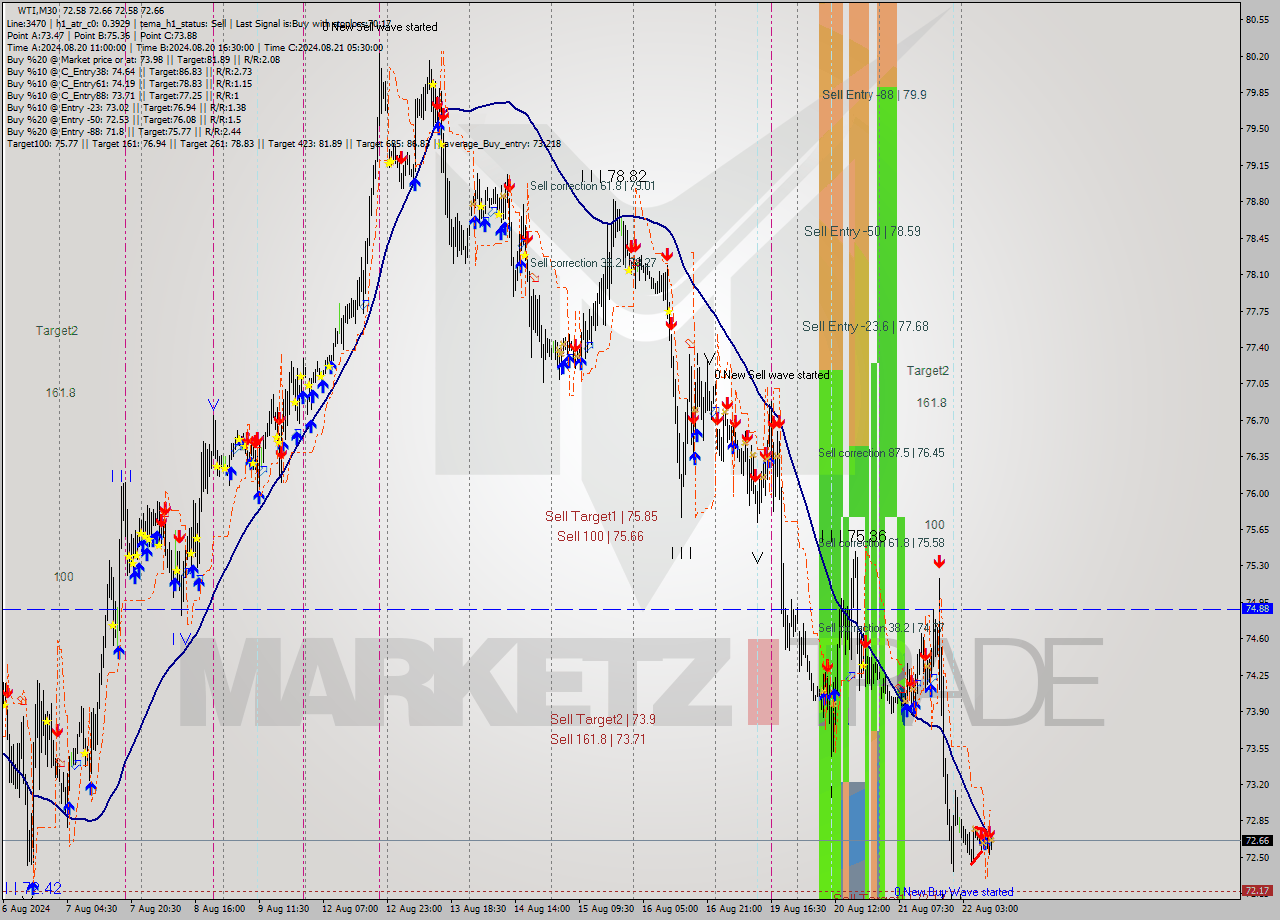This screenshot has height=920, width=1280.
Task: Click the 'Sell Entry -23.6 | 77.68' label
Action: pos(865,326)
